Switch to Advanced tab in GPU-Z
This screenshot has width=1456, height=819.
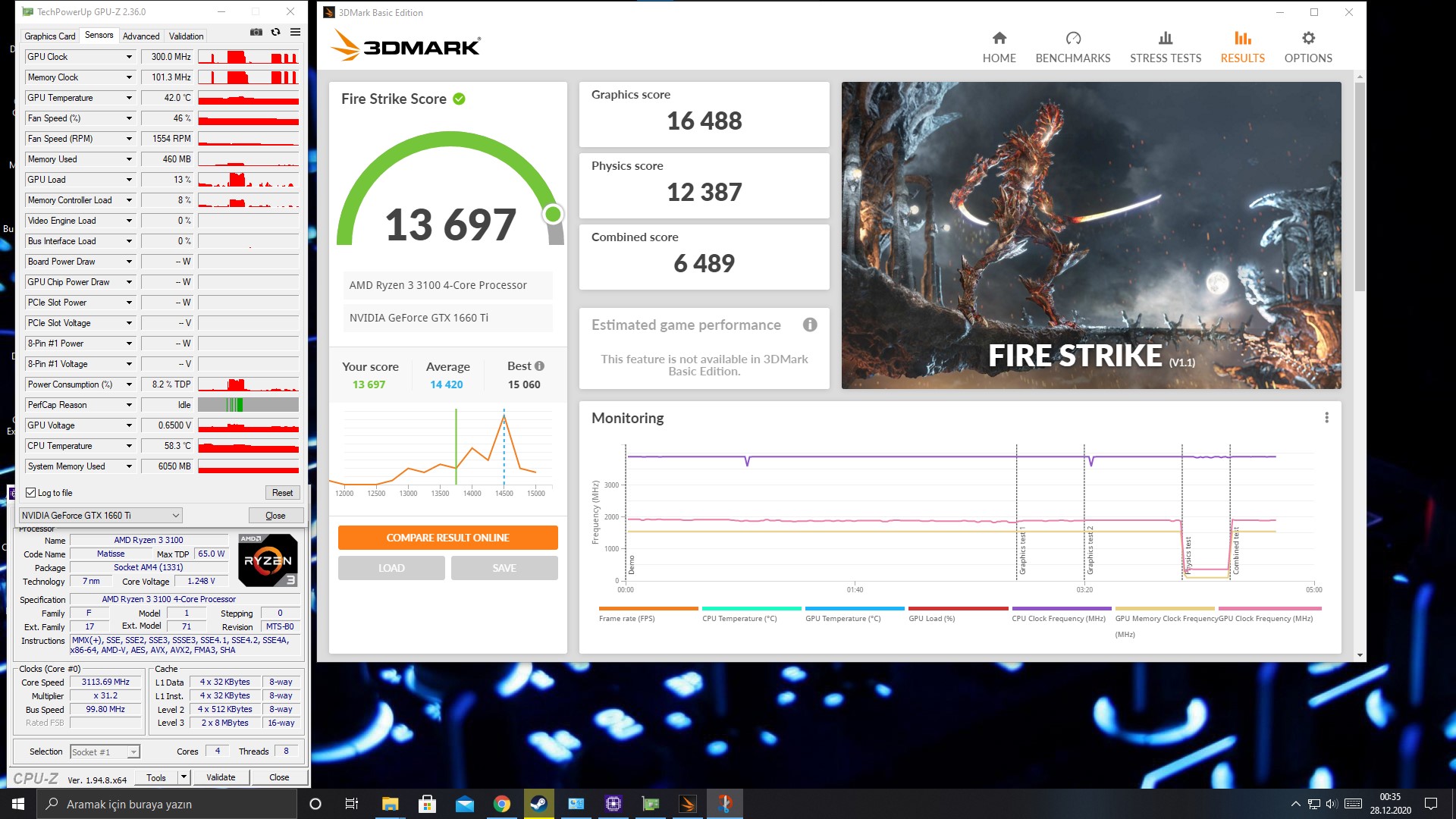(141, 36)
